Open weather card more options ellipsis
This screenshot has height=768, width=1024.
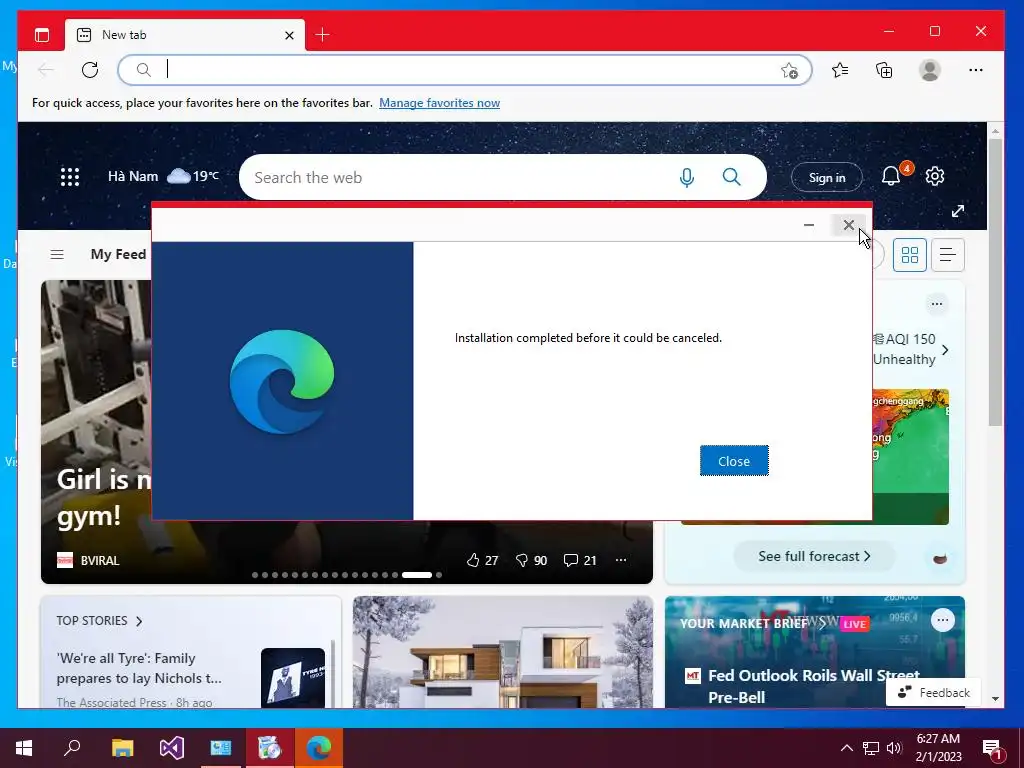coord(937,304)
